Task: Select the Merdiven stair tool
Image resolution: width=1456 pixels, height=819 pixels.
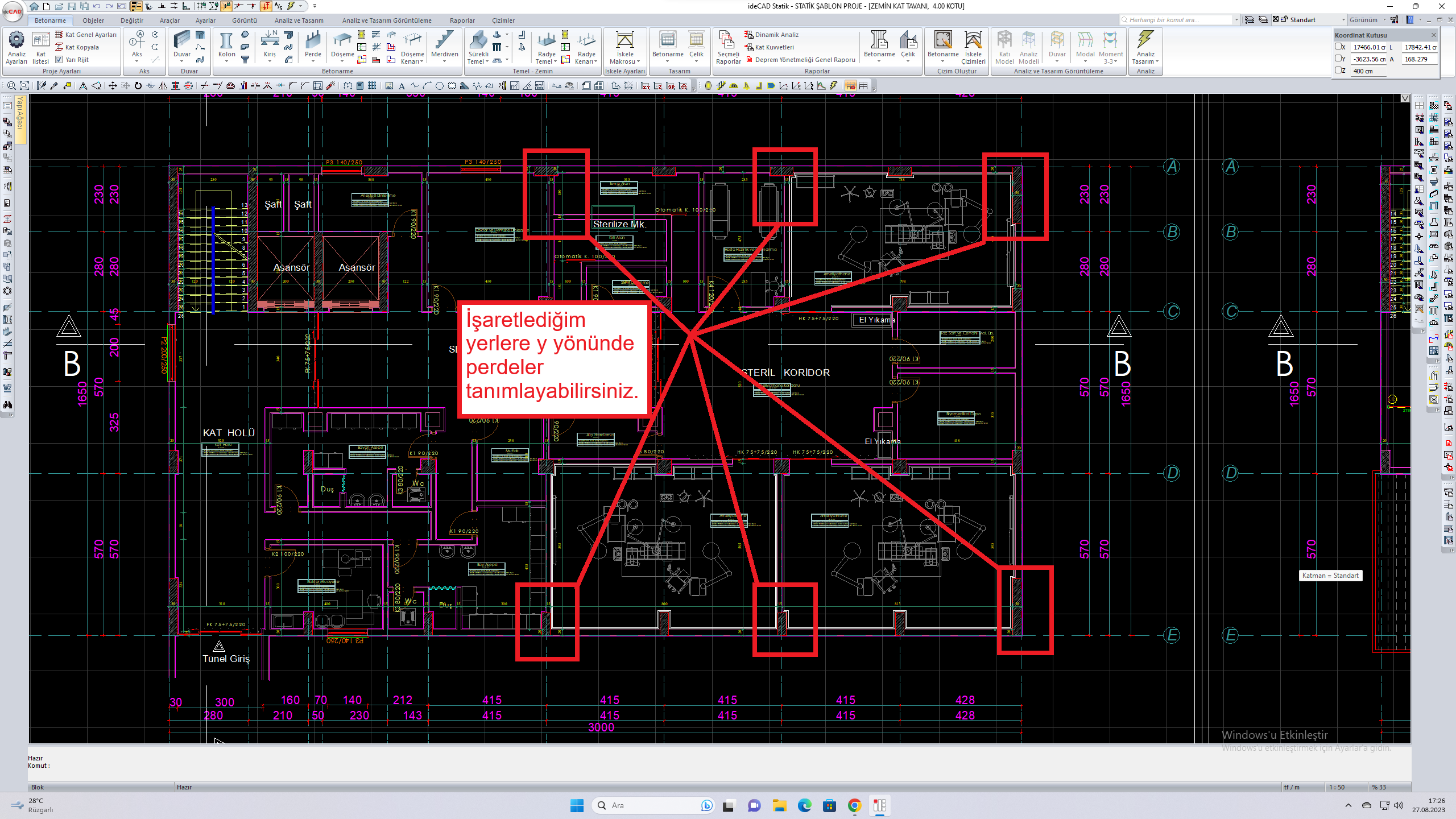Action: [444, 45]
